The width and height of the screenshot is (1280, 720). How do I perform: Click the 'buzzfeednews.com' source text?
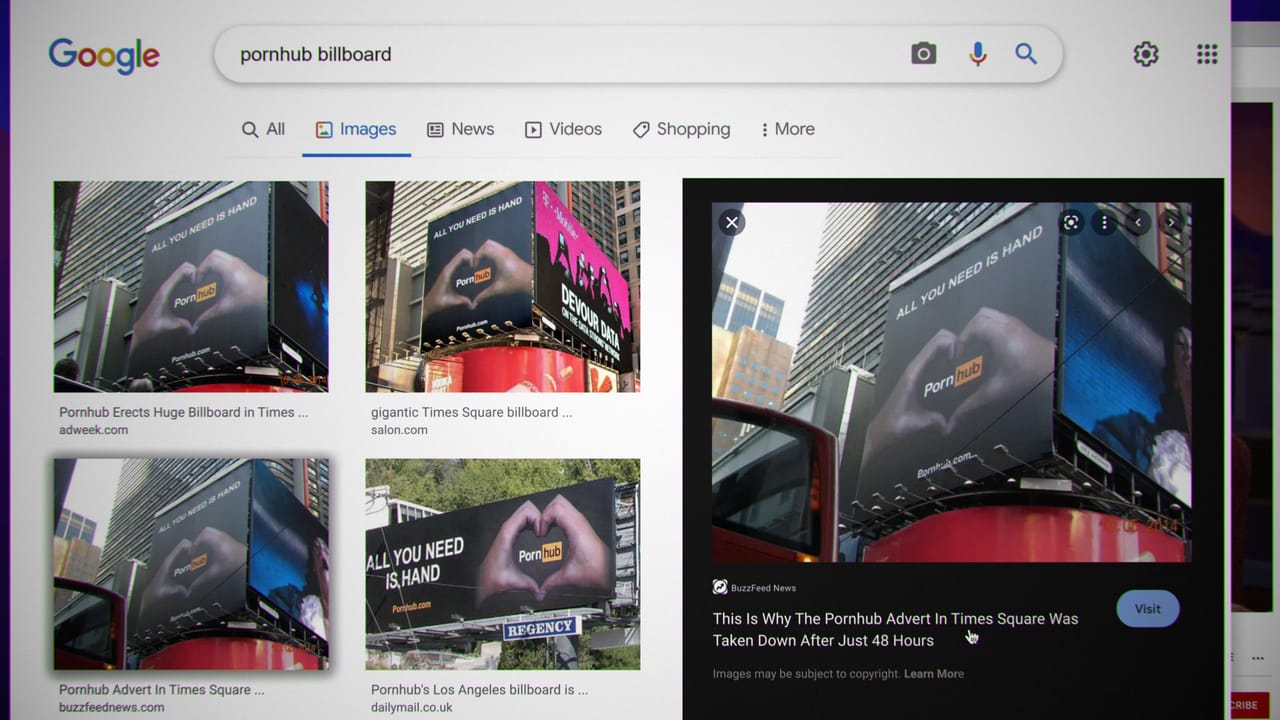coord(112,707)
